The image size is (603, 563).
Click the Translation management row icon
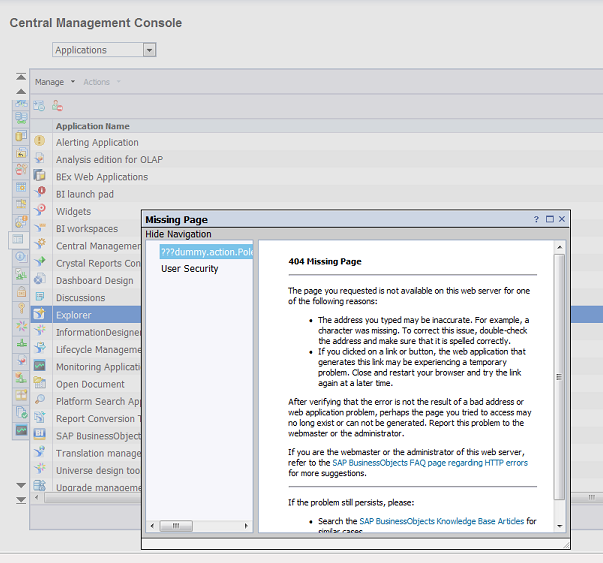pyautogui.click(x=40, y=452)
